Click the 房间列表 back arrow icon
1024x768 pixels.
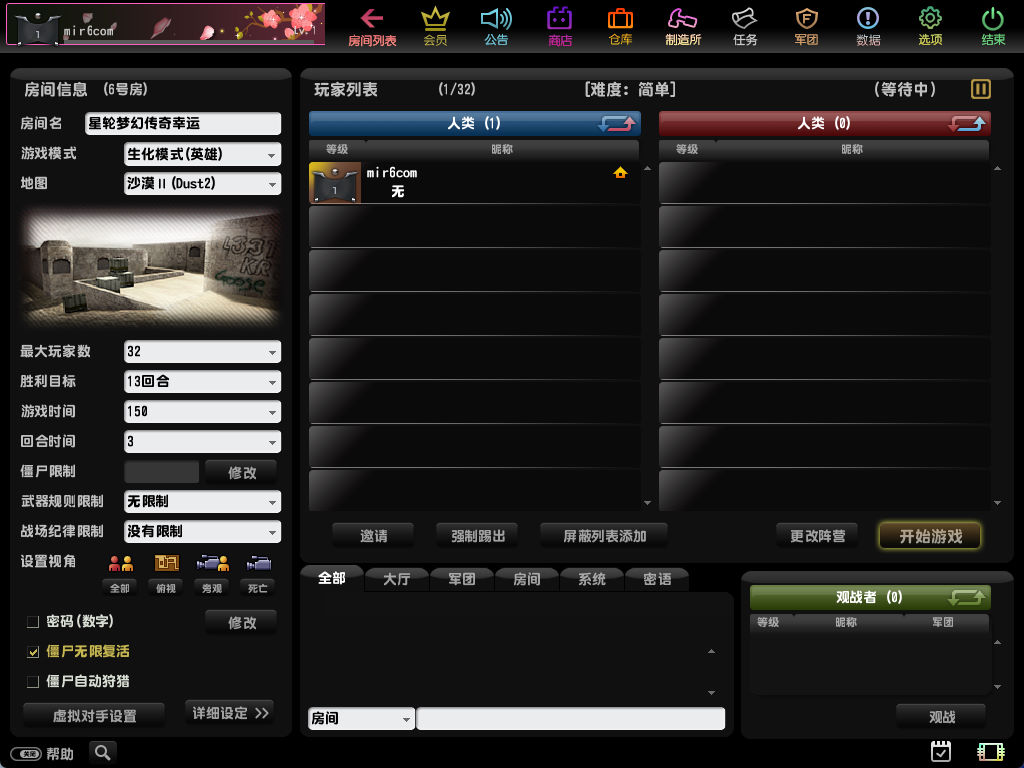point(372,19)
